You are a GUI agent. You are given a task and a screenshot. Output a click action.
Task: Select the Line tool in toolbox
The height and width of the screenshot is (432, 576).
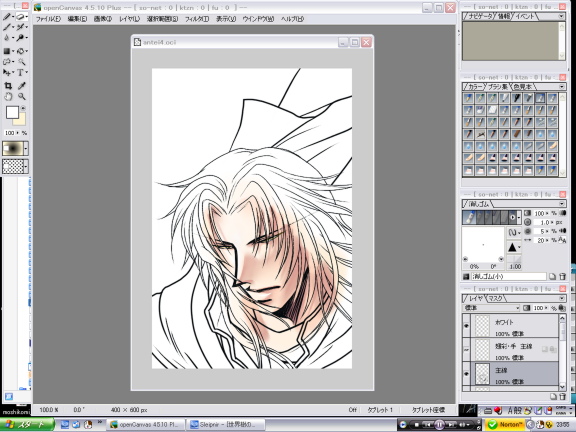click(7, 27)
